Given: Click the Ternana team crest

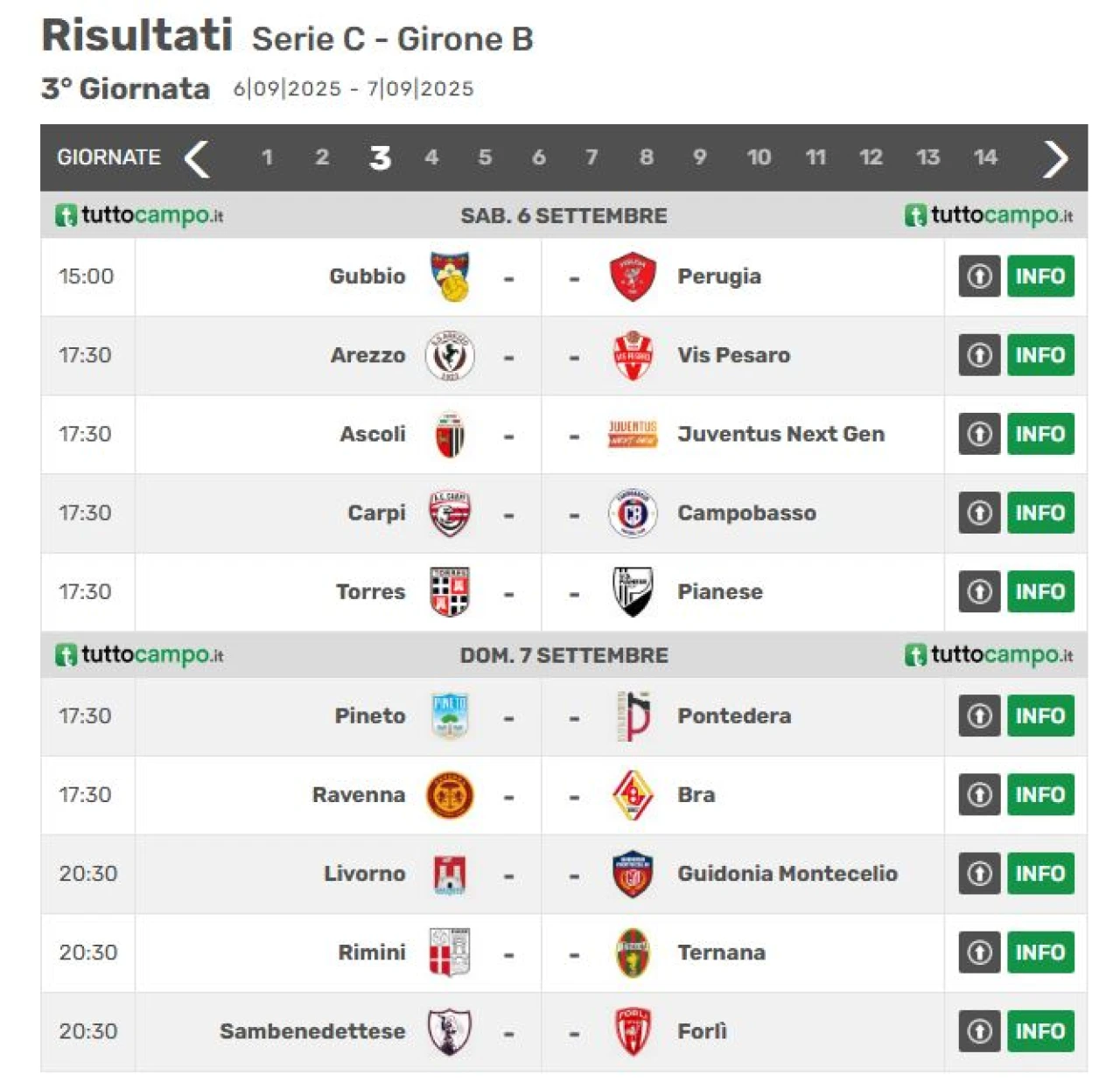Looking at the screenshot, I should [633, 953].
